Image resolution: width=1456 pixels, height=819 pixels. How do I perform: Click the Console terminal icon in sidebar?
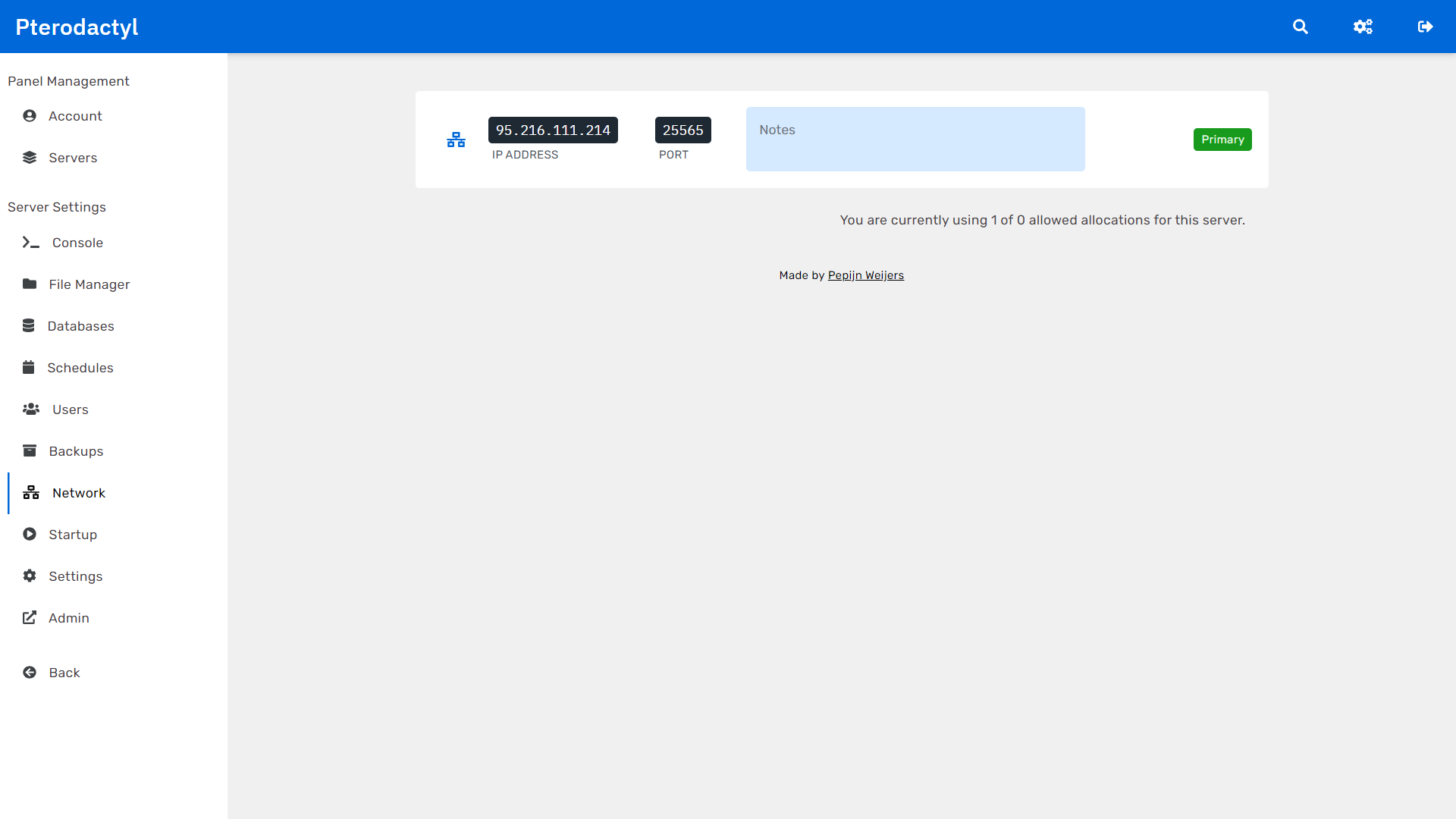click(30, 243)
